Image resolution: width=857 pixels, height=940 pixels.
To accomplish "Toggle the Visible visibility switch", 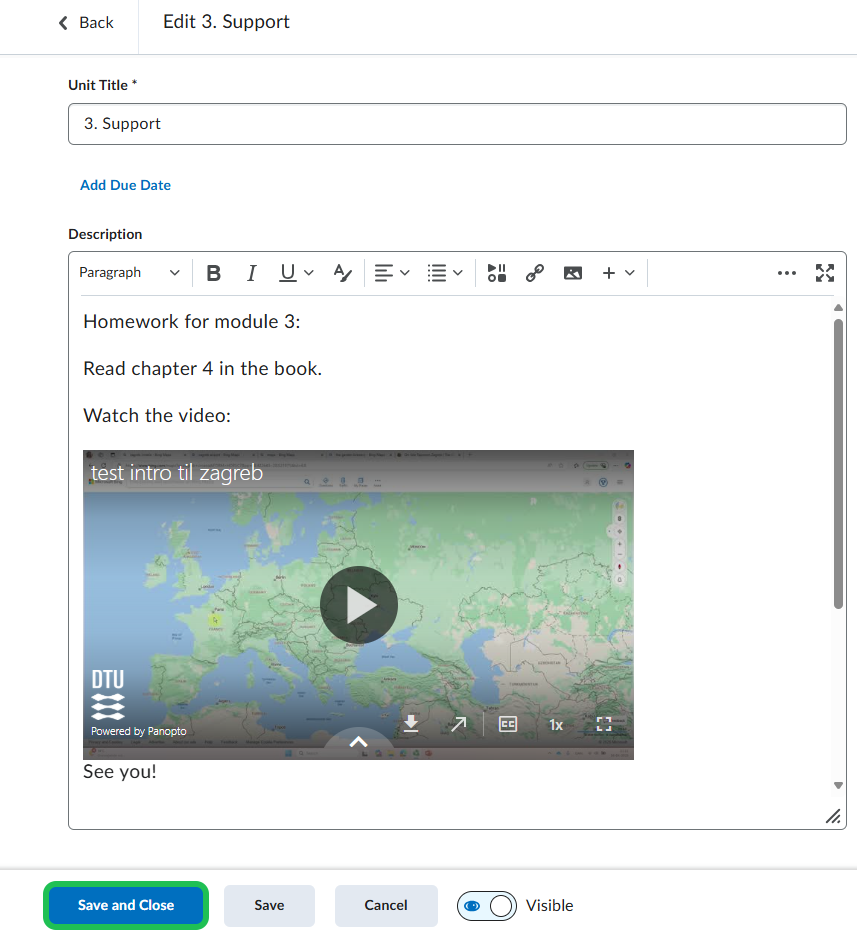I will tap(486, 906).
